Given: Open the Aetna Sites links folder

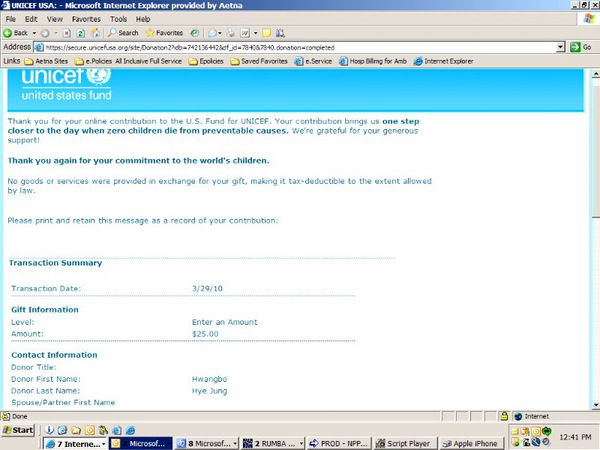Looking at the screenshot, I should pos(46,61).
